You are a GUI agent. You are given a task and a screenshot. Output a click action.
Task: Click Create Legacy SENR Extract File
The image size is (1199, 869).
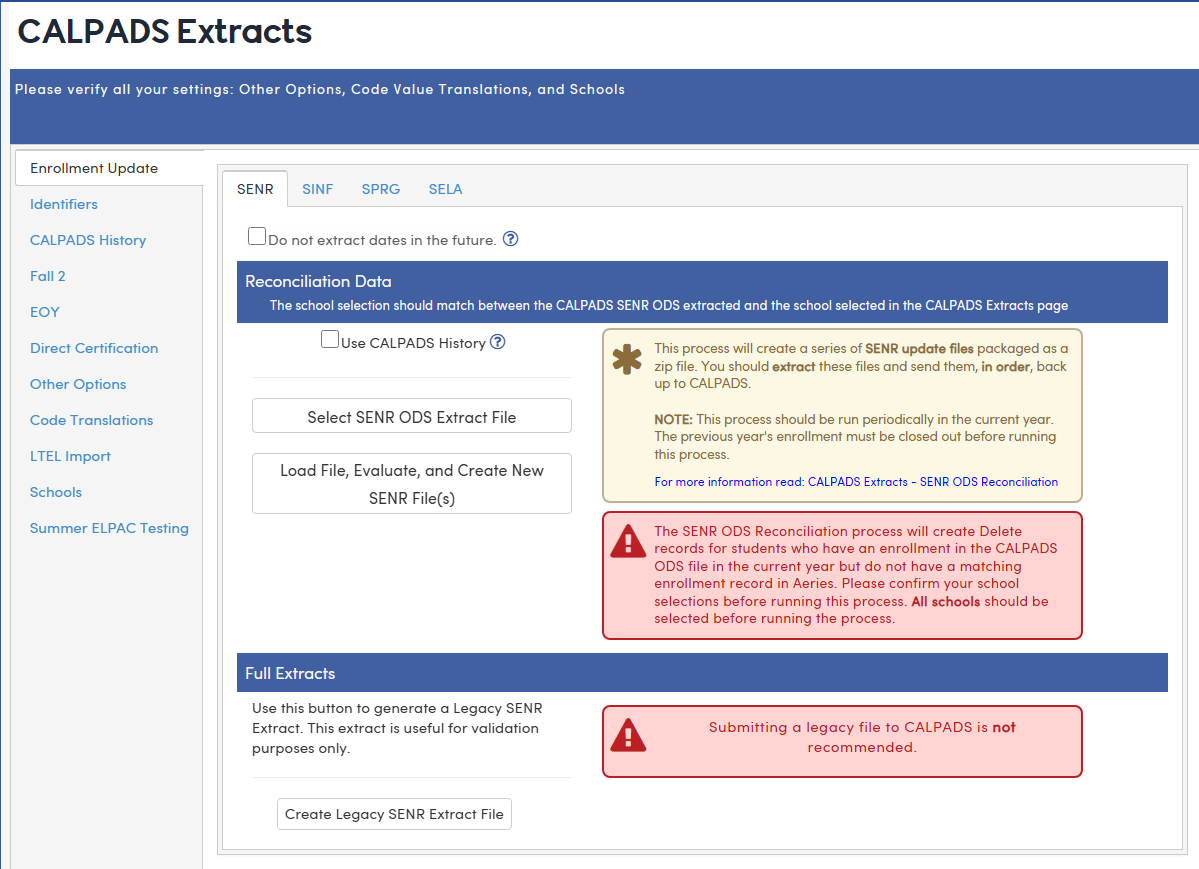395,814
